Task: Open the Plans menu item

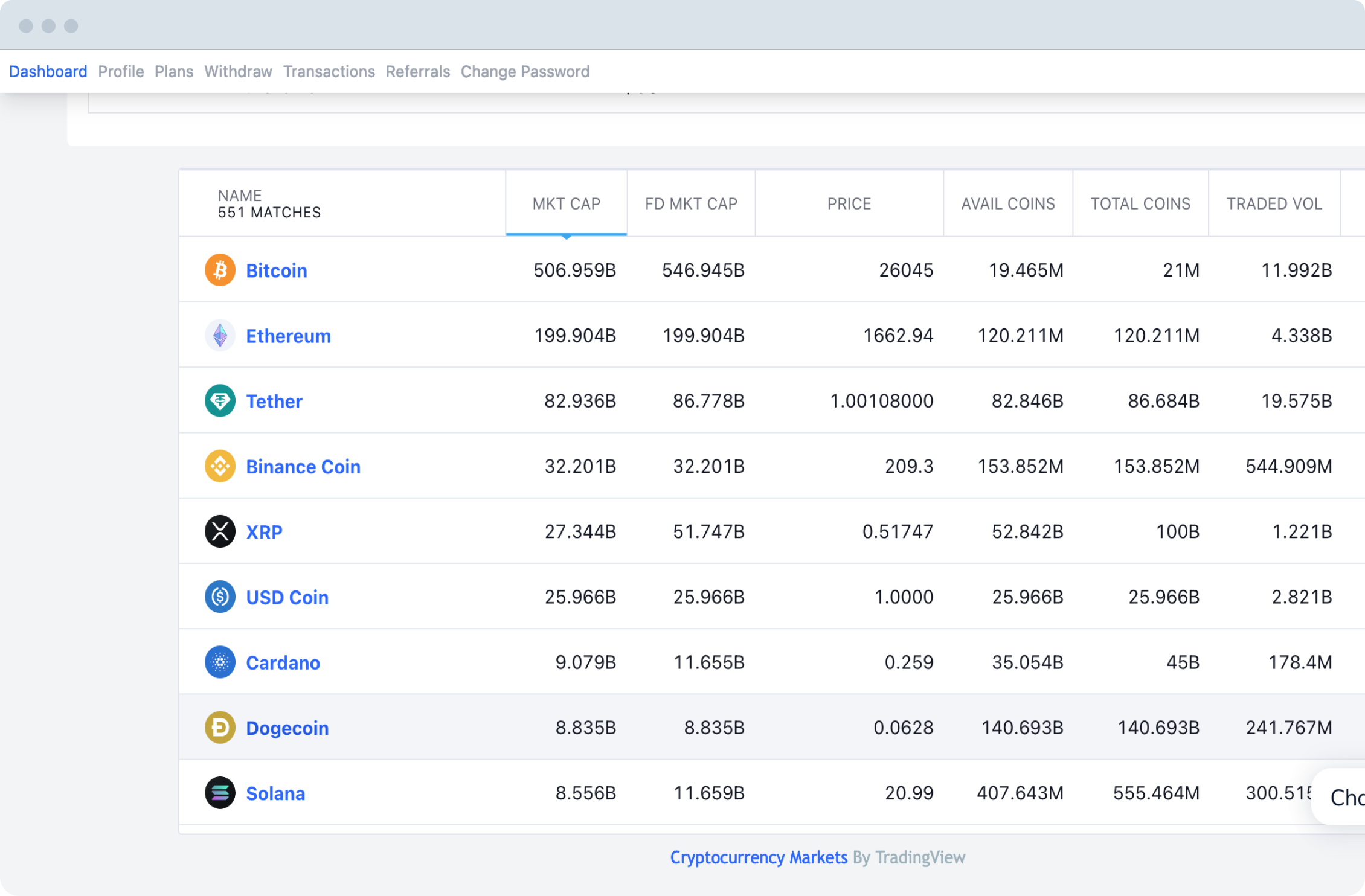Action: pos(174,71)
